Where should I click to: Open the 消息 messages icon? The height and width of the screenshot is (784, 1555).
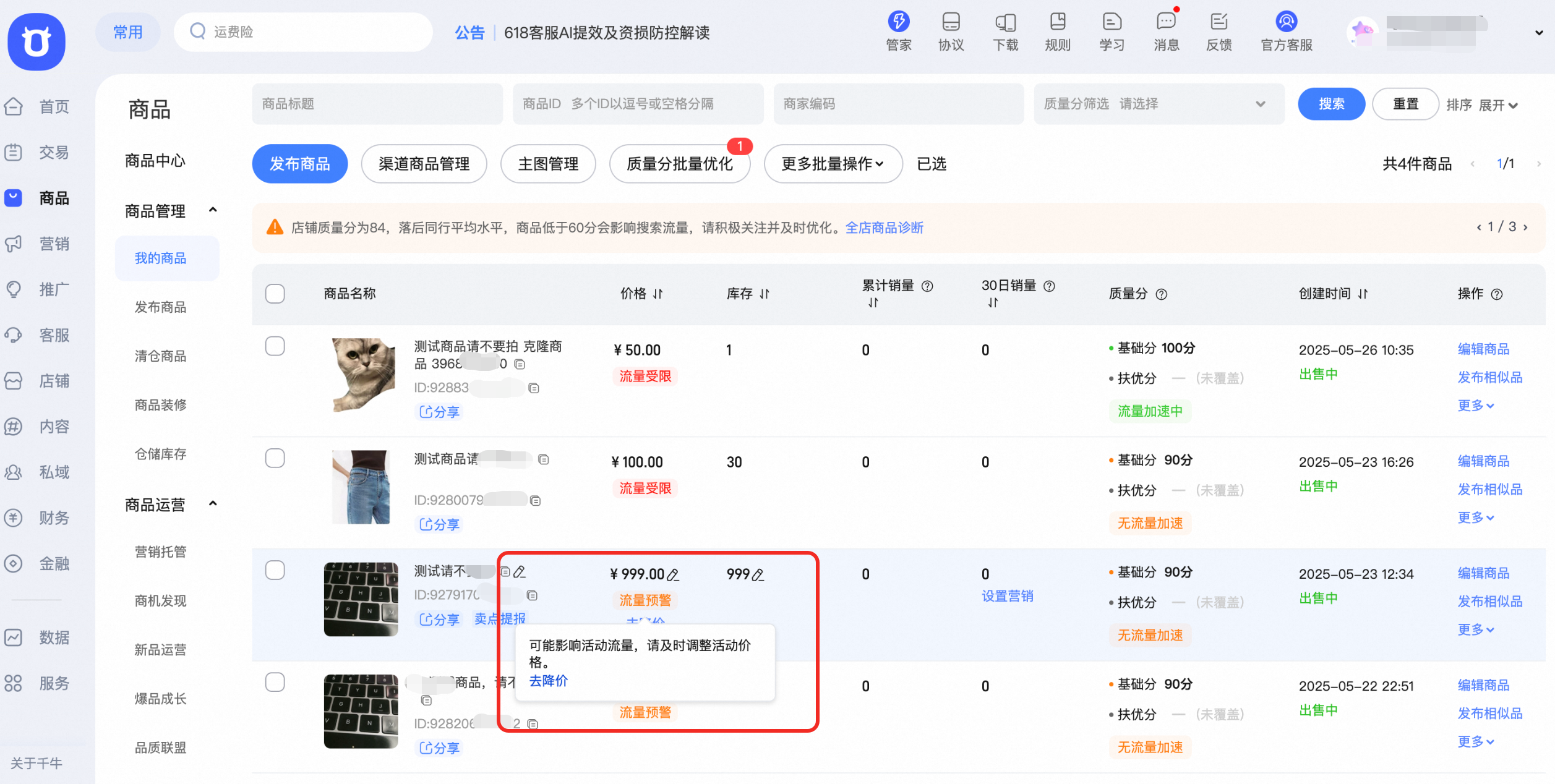(x=1166, y=31)
